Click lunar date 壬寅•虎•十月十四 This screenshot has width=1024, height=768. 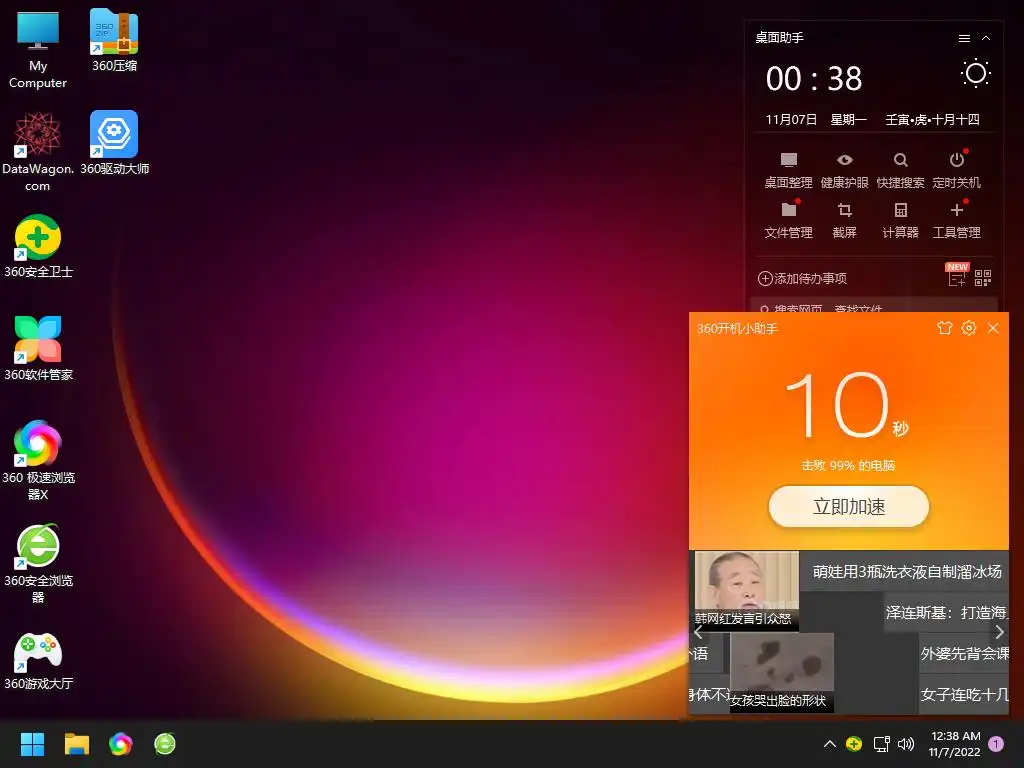point(932,120)
